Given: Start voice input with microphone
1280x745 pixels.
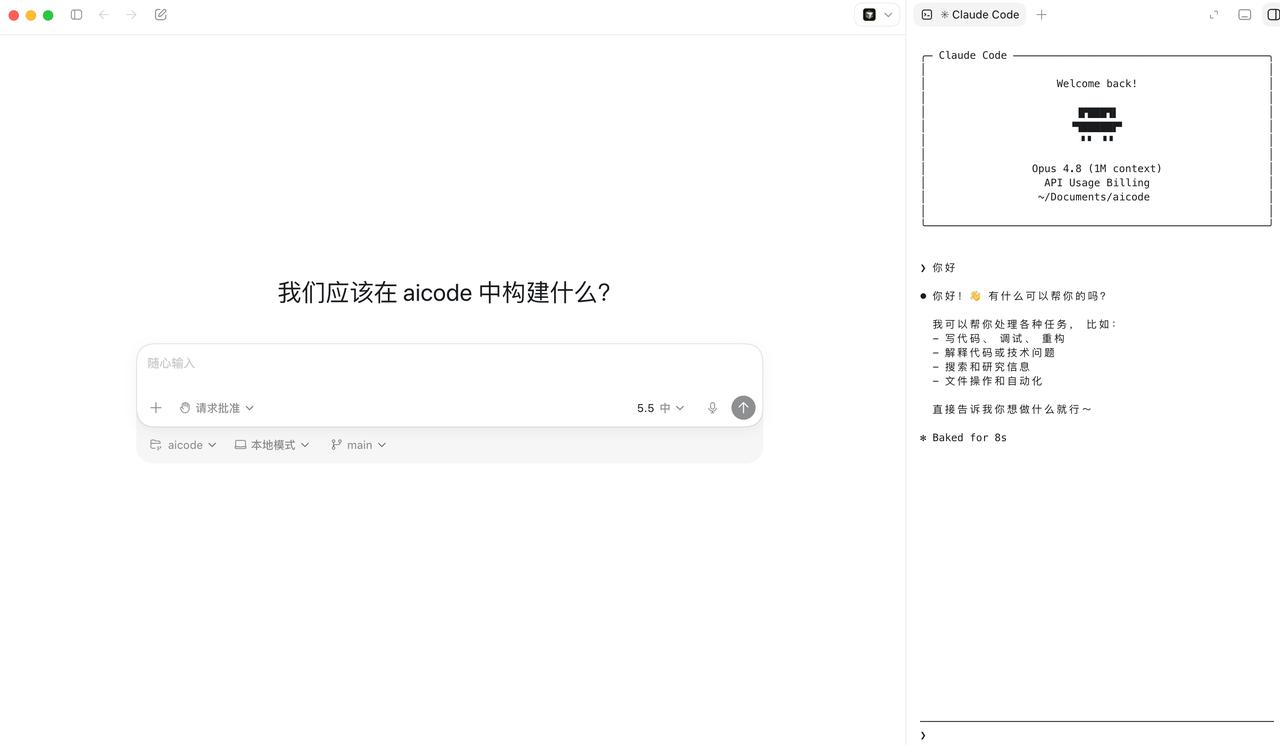Looking at the screenshot, I should 712,408.
